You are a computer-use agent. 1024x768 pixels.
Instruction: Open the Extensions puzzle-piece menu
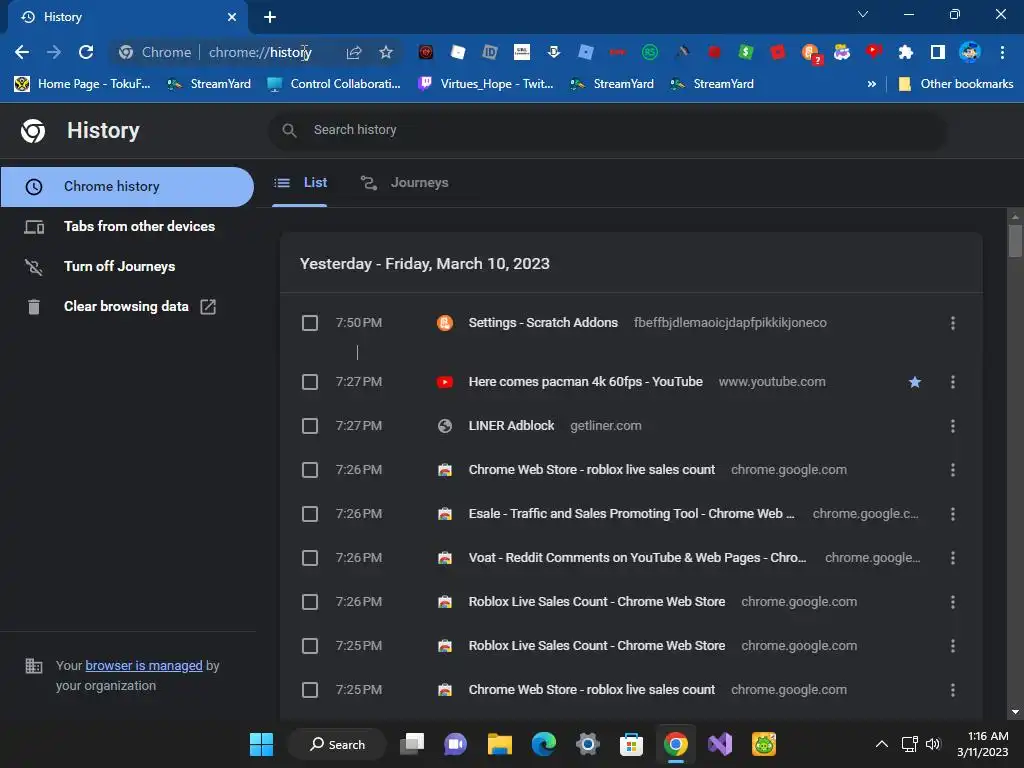[x=905, y=52]
